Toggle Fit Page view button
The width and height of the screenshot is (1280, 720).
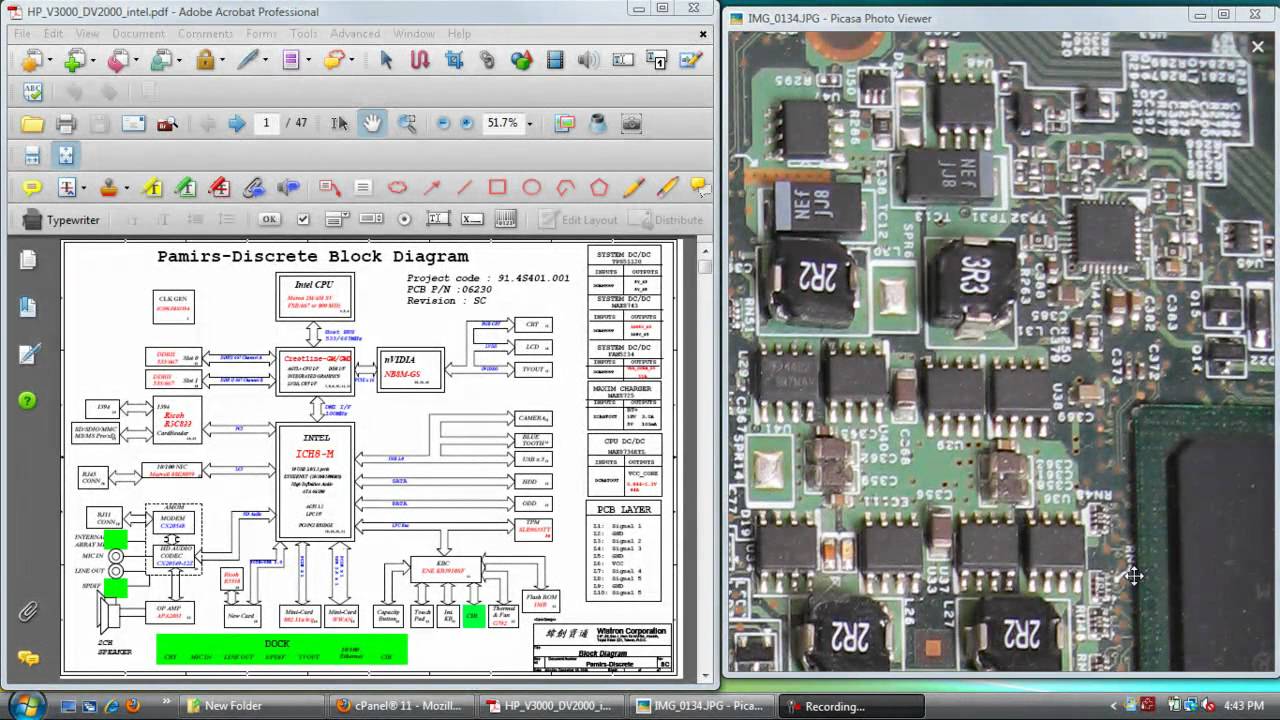coord(66,155)
